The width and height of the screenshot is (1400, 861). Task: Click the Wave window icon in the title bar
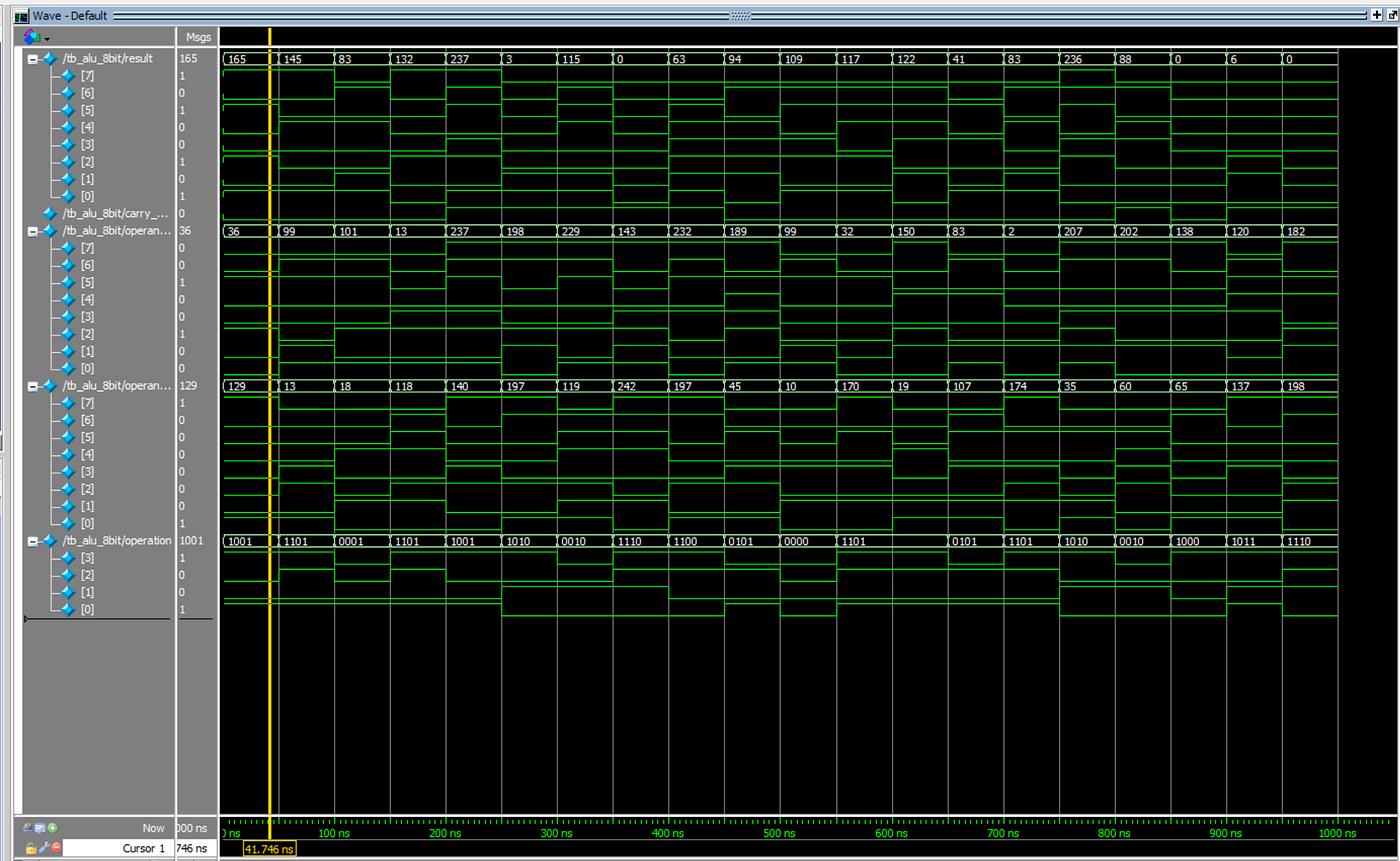tap(22, 15)
